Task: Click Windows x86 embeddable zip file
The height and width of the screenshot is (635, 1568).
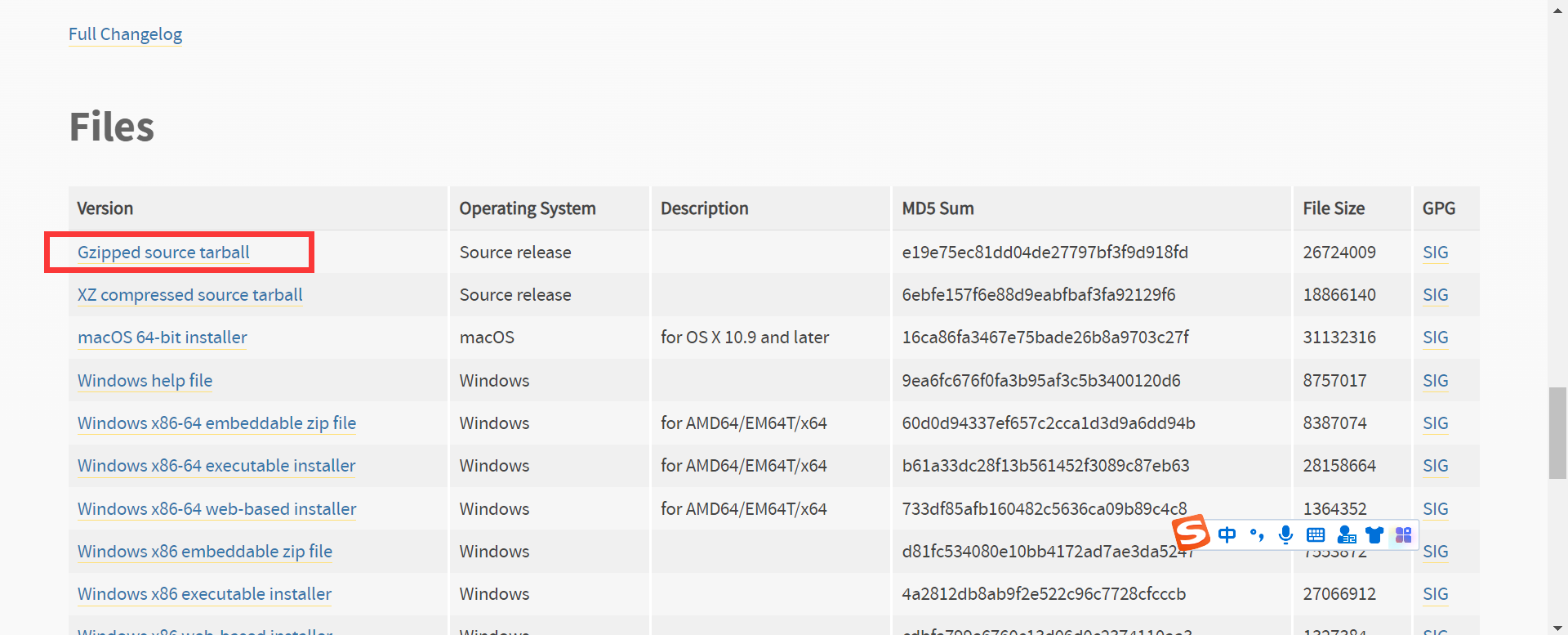Action: click(x=204, y=552)
